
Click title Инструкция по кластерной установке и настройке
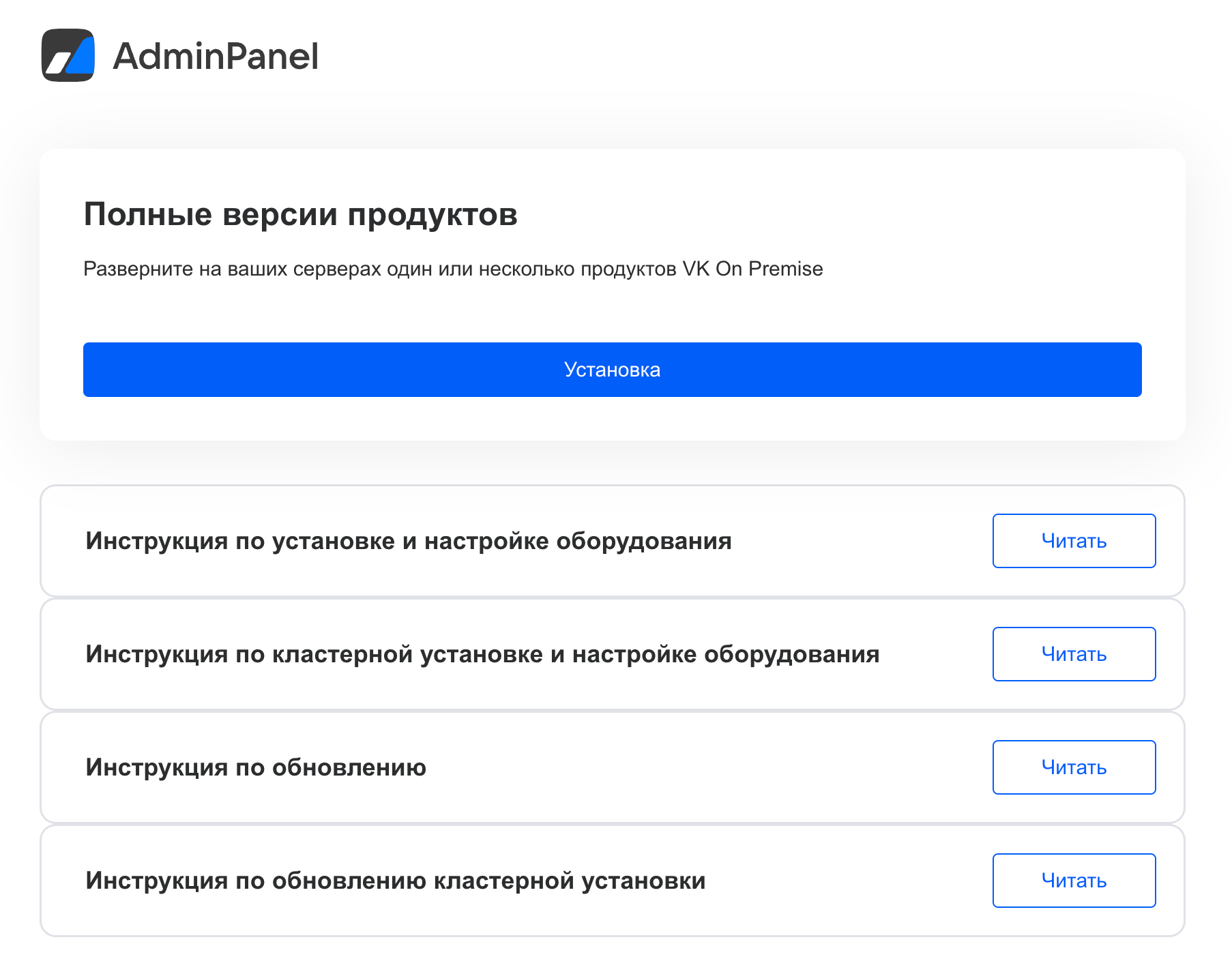[x=482, y=654]
